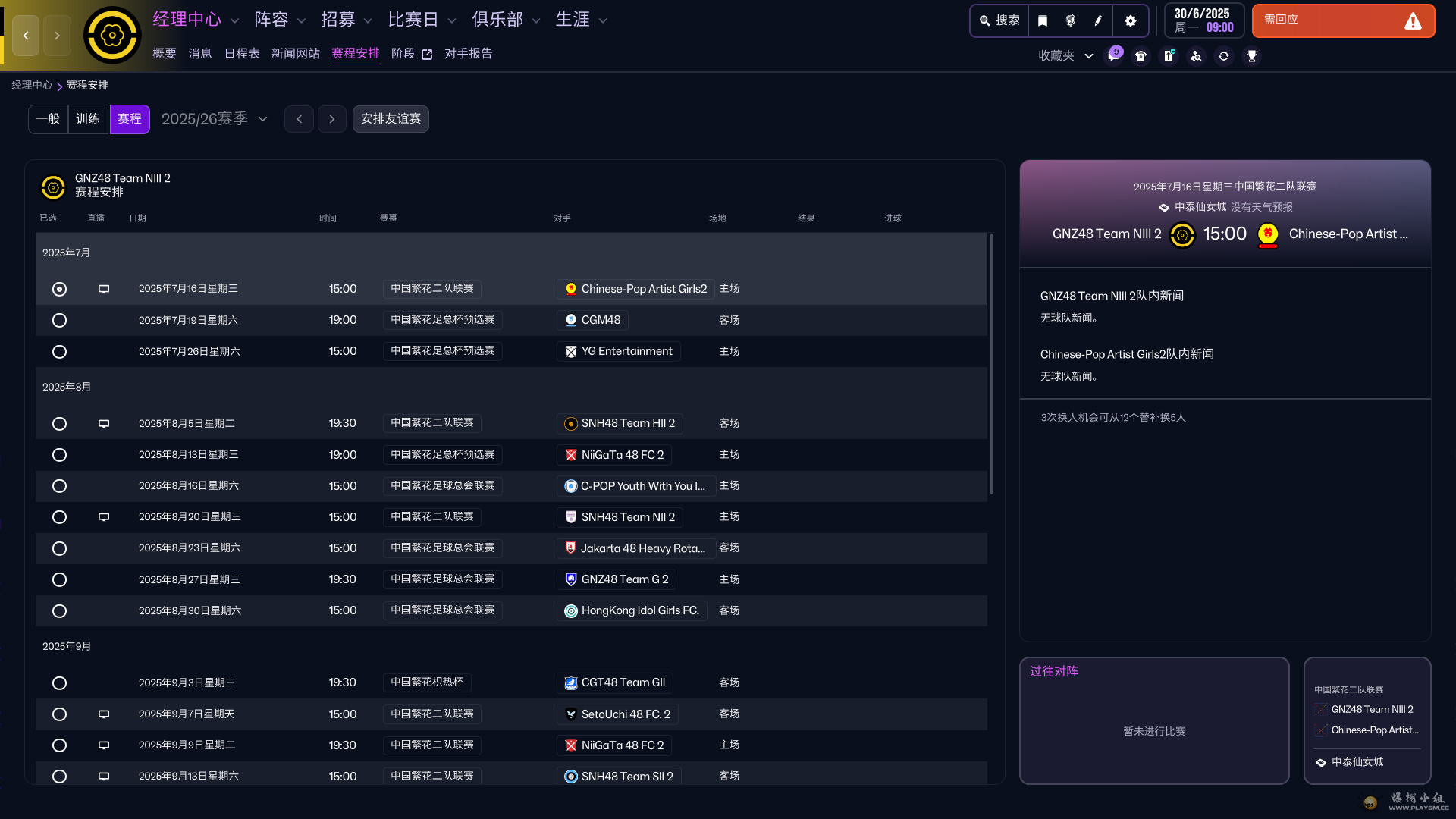Expand the 2025/26赛季 season dropdown

coord(215,119)
